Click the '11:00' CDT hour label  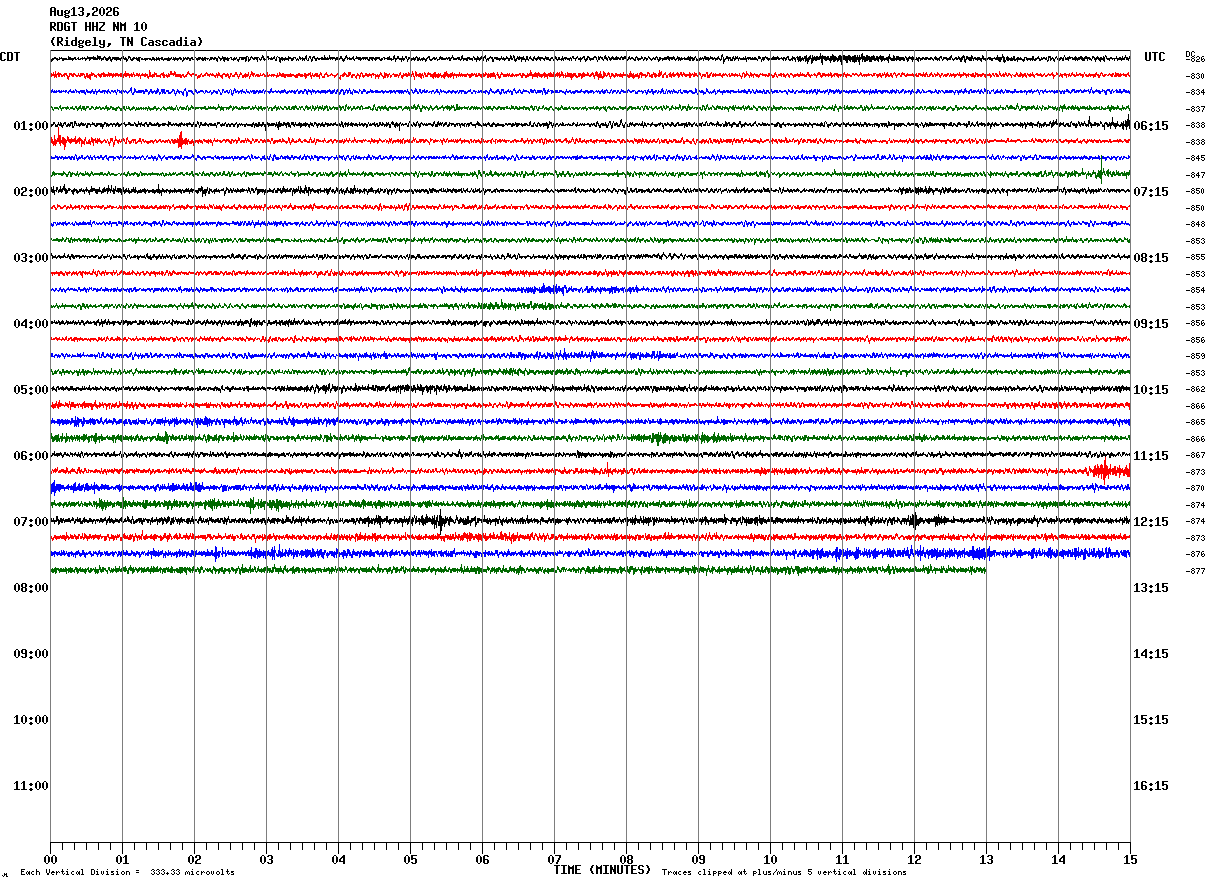coord(30,786)
